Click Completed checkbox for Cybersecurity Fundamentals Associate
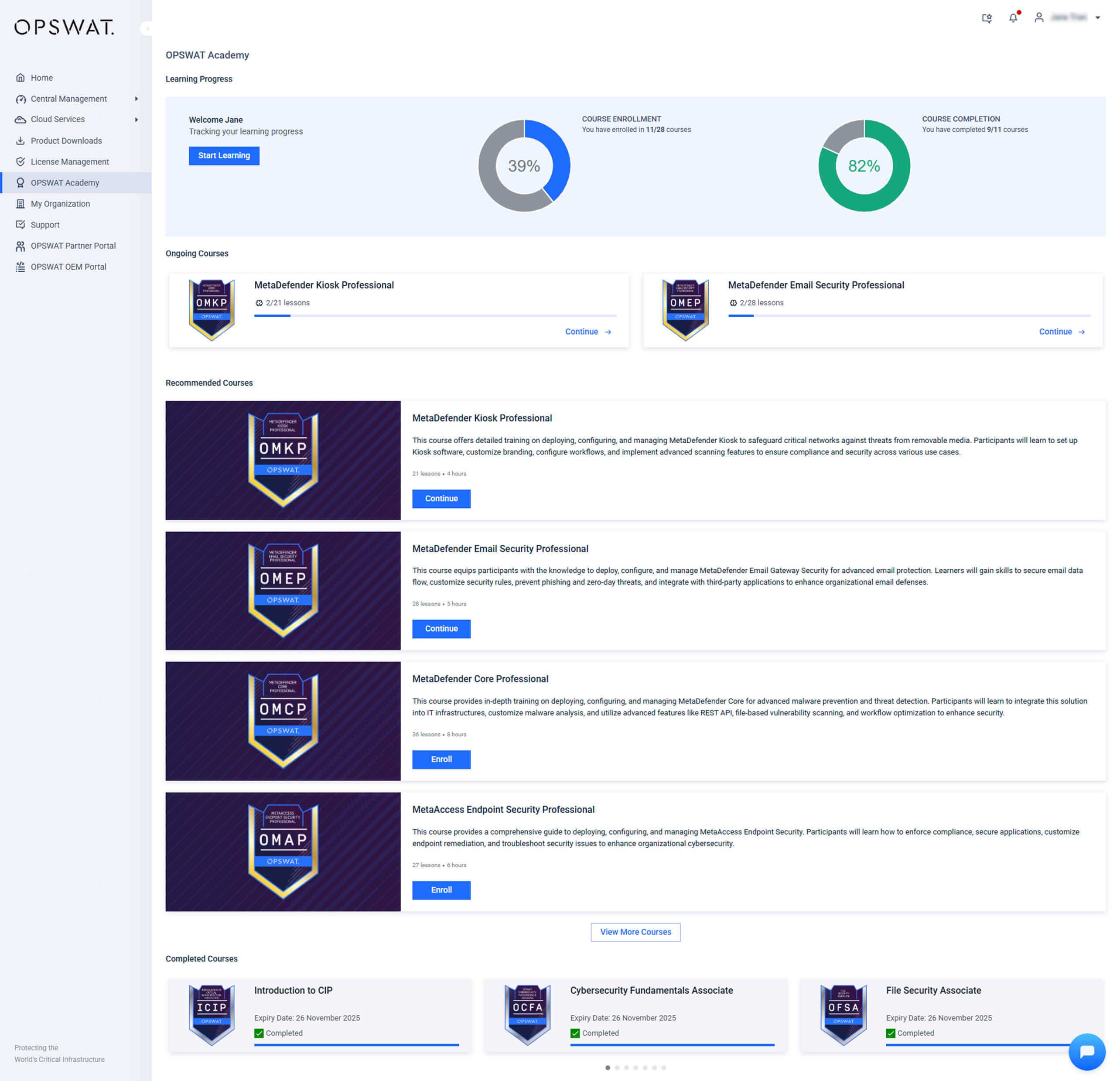This screenshot has height=1081, width=1120. 575,1033
